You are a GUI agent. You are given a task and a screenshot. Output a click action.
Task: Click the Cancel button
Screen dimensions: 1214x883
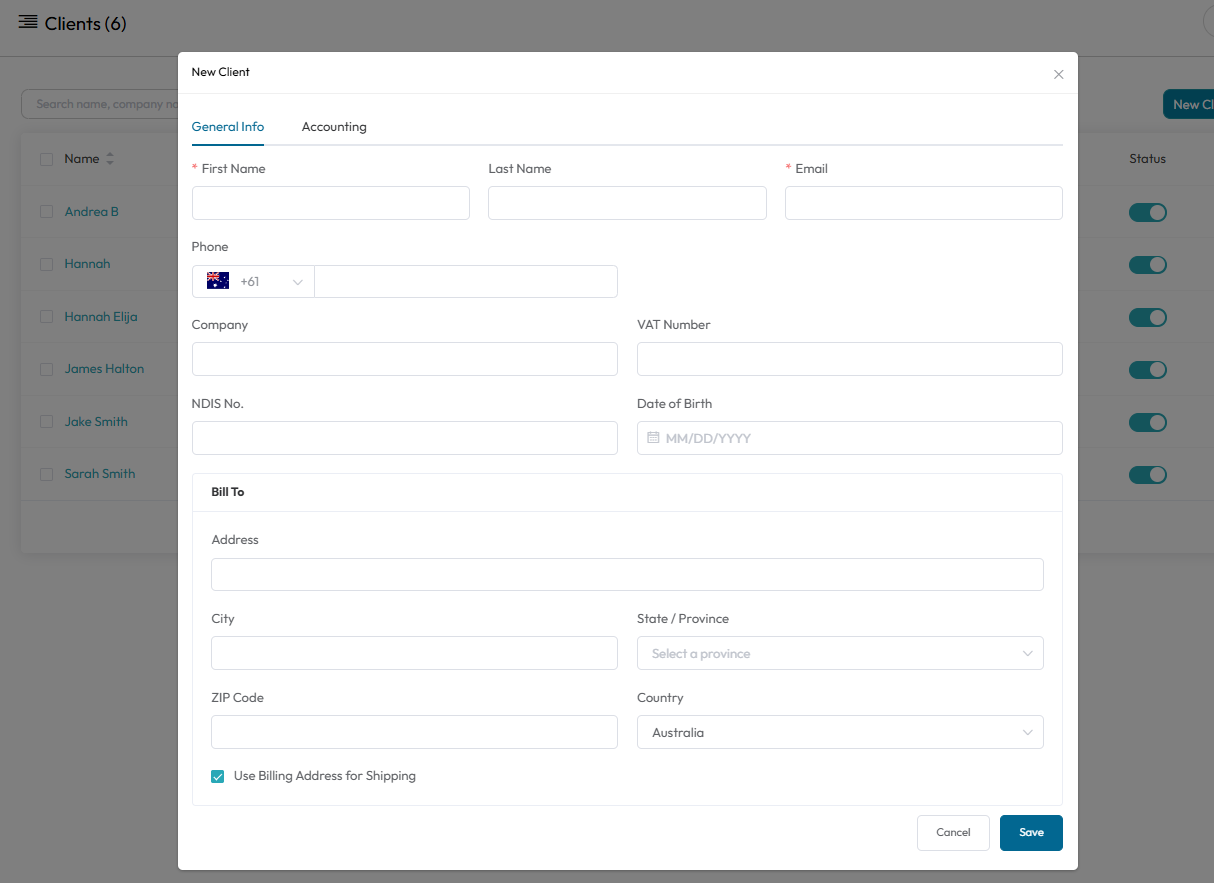point(953,833)
